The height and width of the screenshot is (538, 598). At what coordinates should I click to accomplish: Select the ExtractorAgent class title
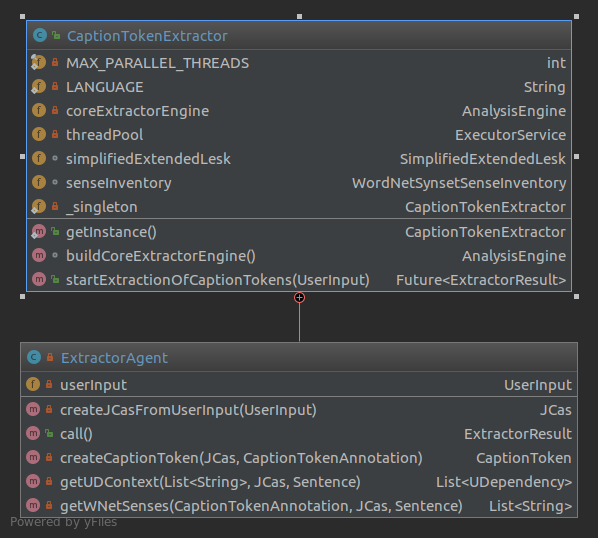tap(114, 358)
